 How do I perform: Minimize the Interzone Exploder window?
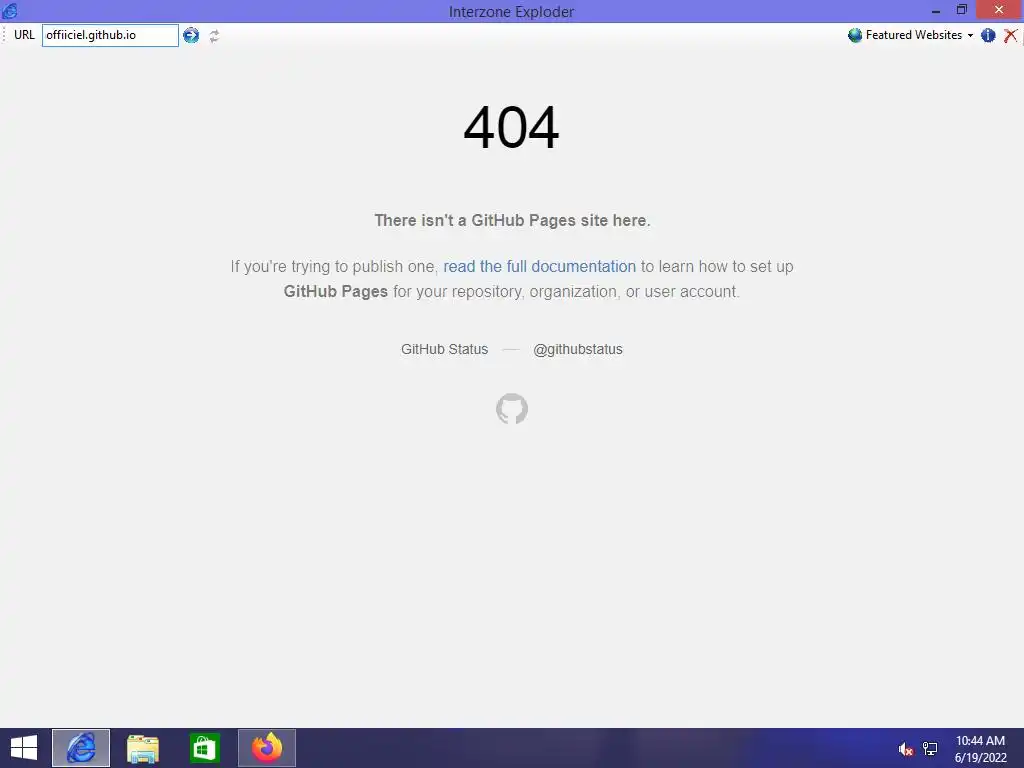[936, 11]
